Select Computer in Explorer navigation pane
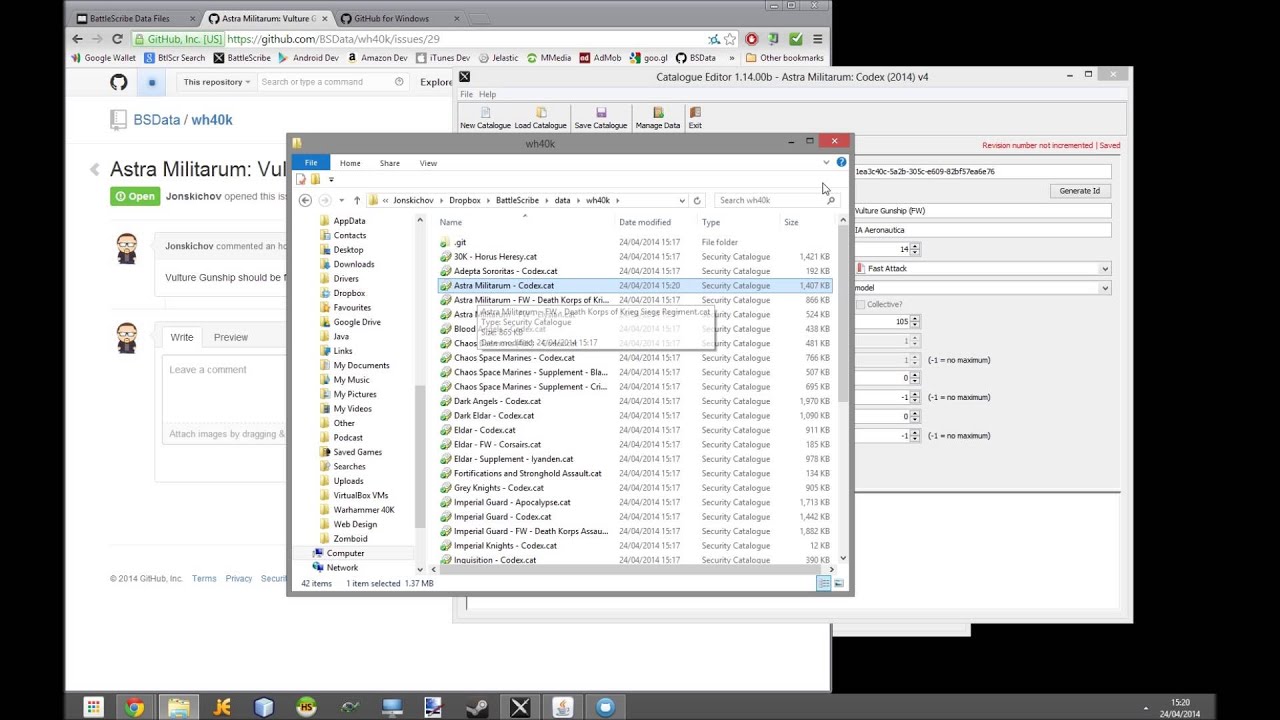Screen dimensions: 1280x720 coord(345,553)
